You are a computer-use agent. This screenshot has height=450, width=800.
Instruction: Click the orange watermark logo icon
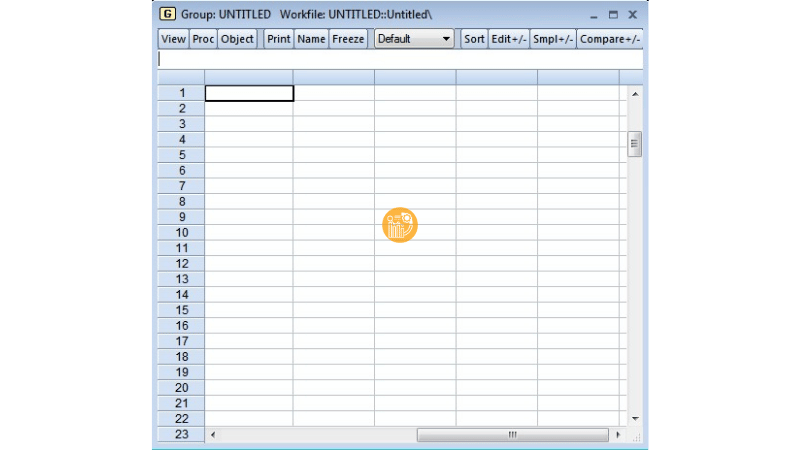(399, 226)
